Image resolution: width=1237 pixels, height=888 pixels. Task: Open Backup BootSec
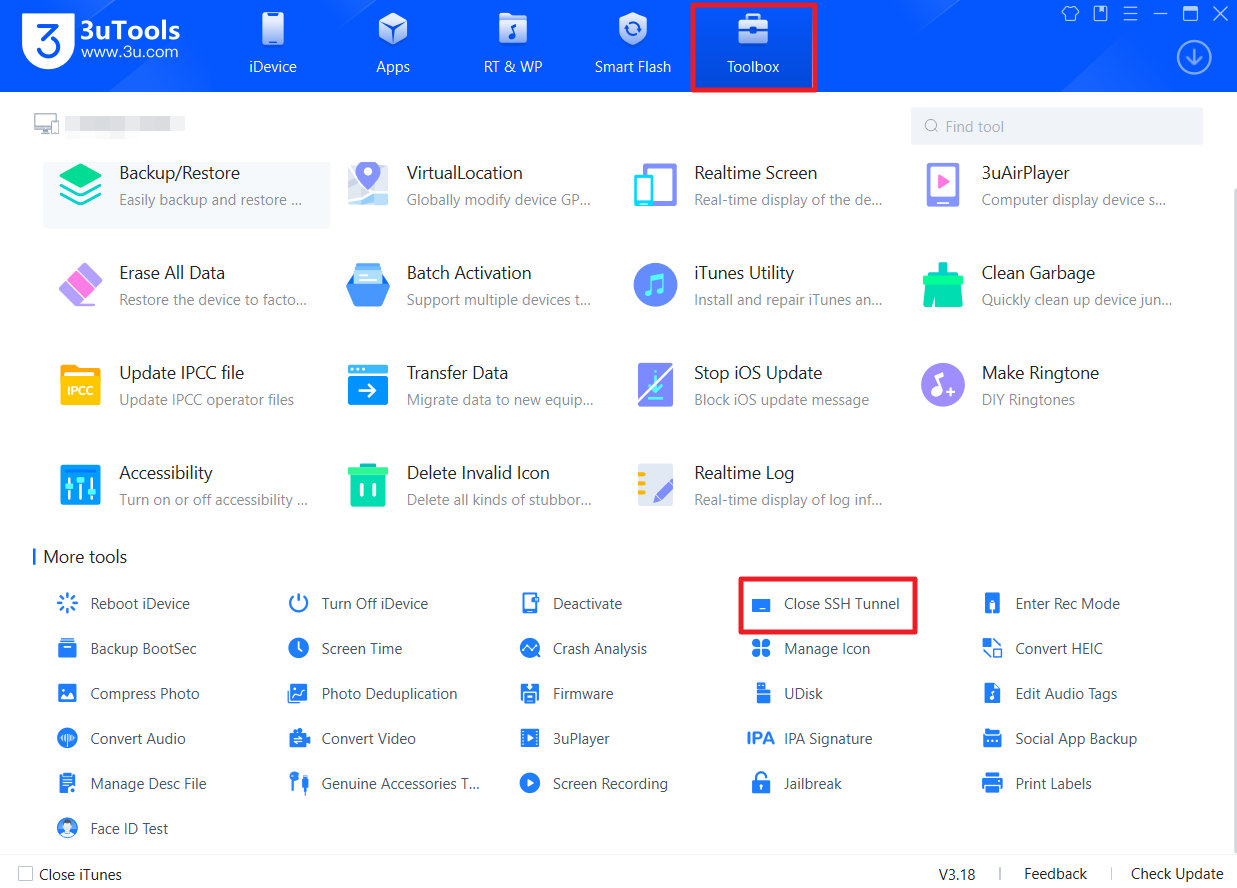[127, 649]
